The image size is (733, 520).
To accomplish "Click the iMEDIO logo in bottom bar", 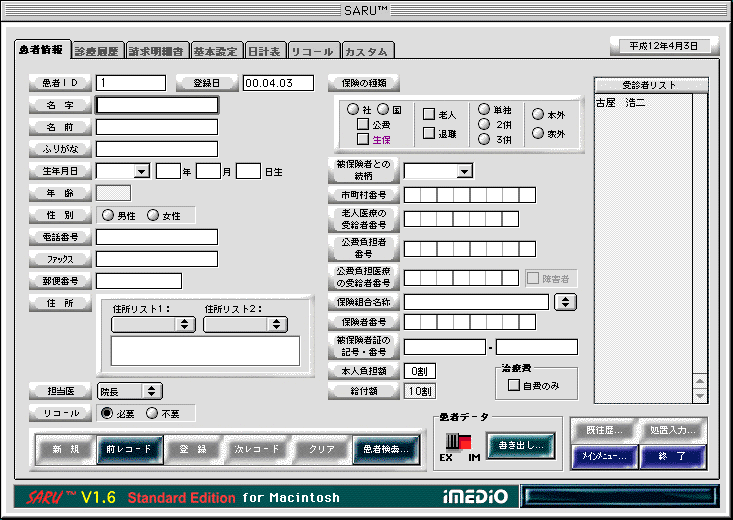I will [475, 496].
